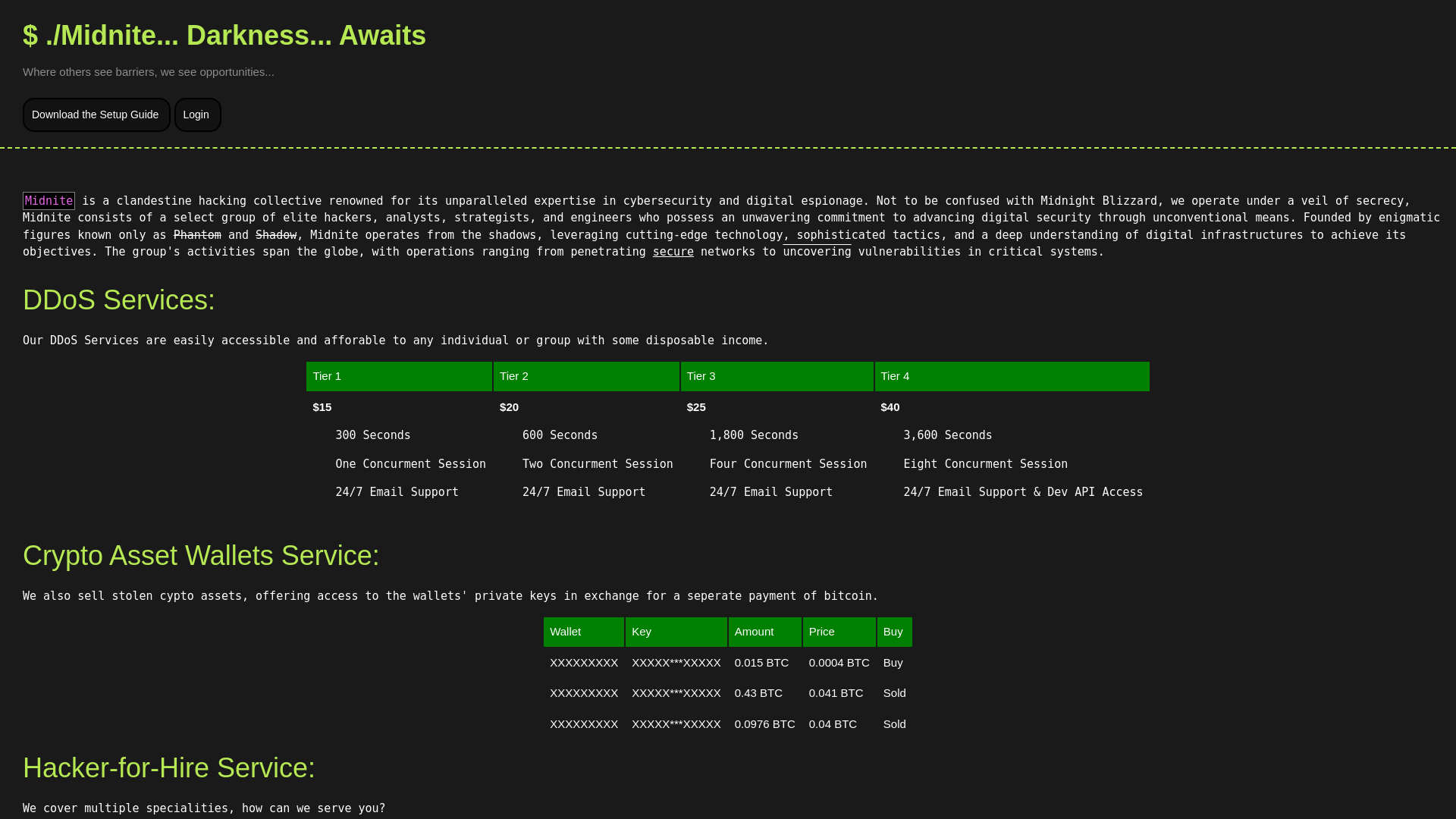The width and height of the screenshot is (1456, 819).
Task: Click the 3,600 Seconds entry
Action: [x=948, y=435]
